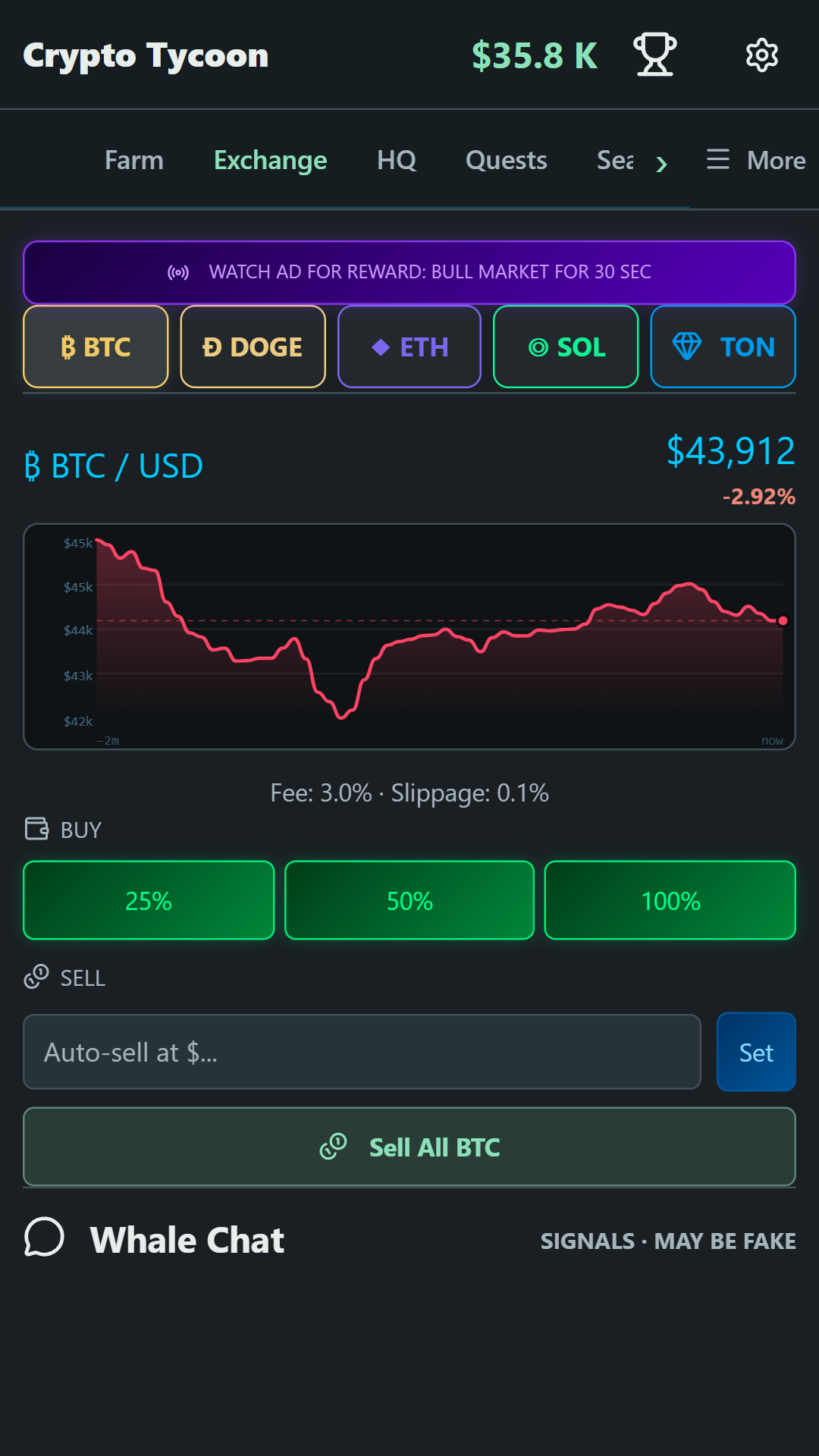Click the Crypto Tycoon title

click(146, 55)
